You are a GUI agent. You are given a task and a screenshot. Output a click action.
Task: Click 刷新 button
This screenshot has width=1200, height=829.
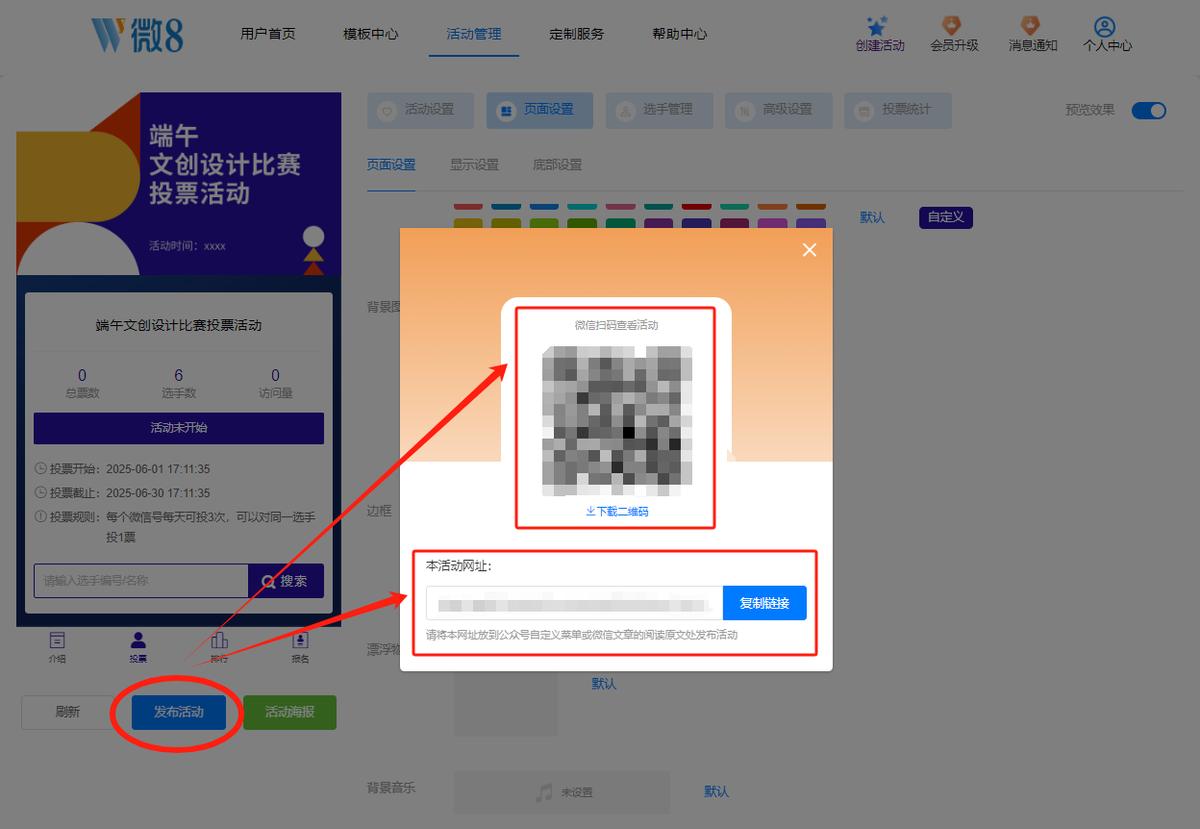[x=67, y=712]
